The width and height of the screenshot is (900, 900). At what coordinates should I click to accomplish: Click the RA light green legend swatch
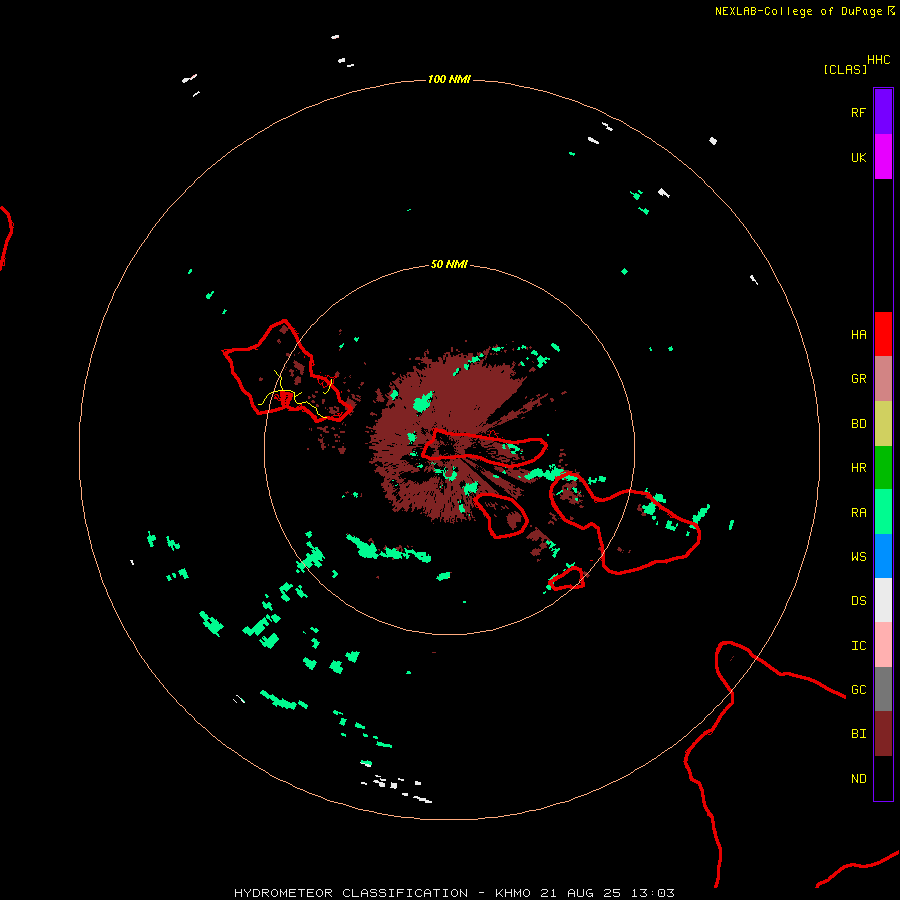point(883,512)
